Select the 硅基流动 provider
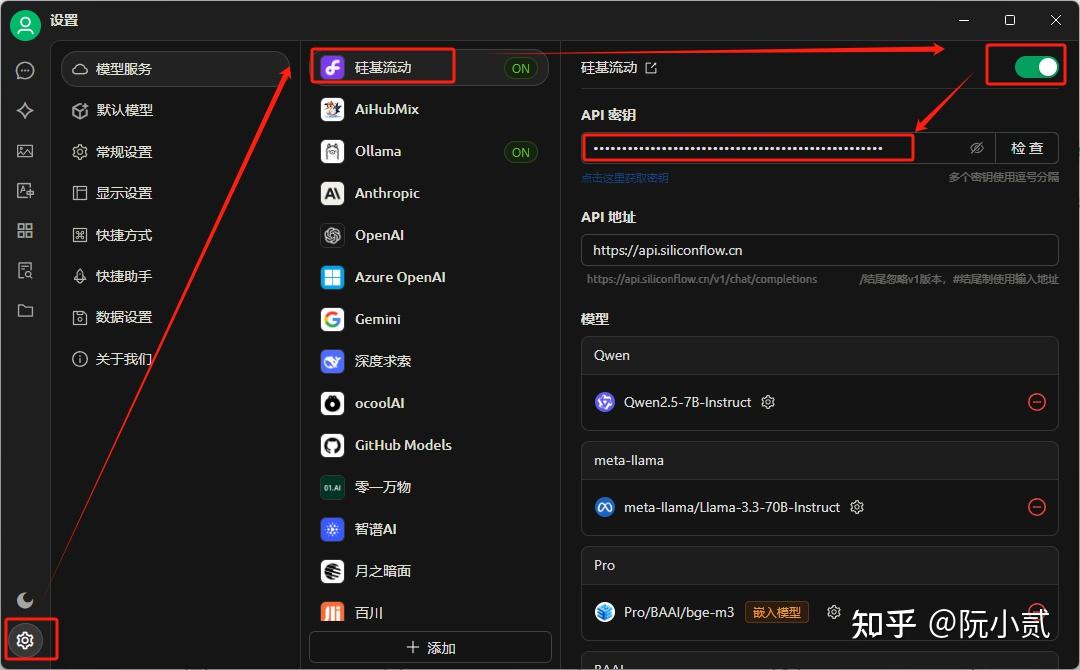Image resolution: width=1080 pixels, height=670 pixels. point(429,67)
